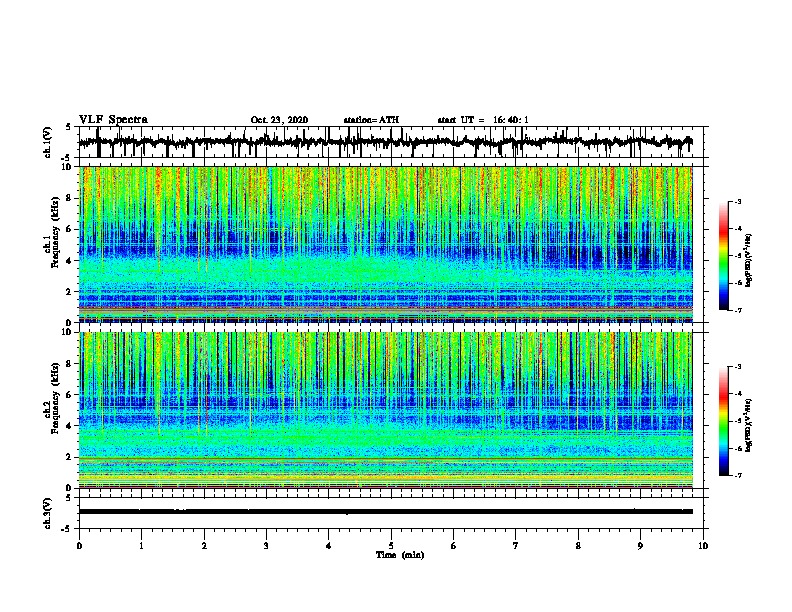
Task: Click time axis tick label "2"
Action: pyautogui.click(x=204, y=546)
